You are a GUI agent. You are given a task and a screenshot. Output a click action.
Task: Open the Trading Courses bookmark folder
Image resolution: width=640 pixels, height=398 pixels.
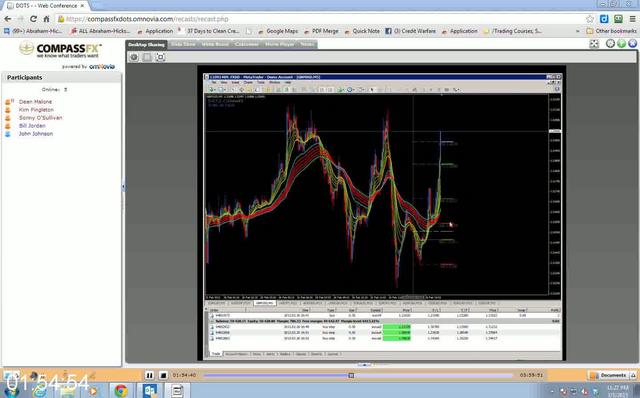pos(513,31)
